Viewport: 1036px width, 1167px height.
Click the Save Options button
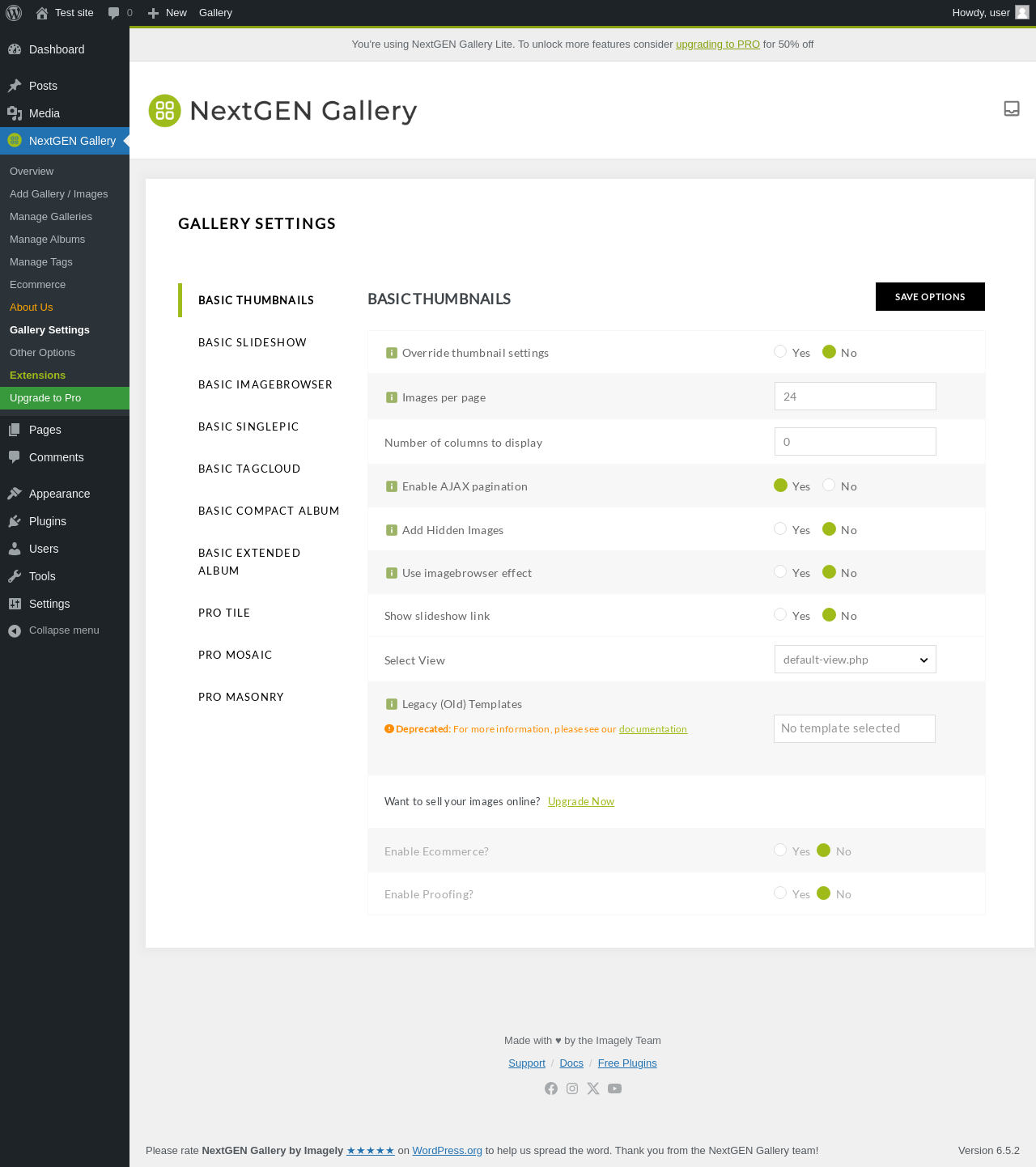click(930, 297)
